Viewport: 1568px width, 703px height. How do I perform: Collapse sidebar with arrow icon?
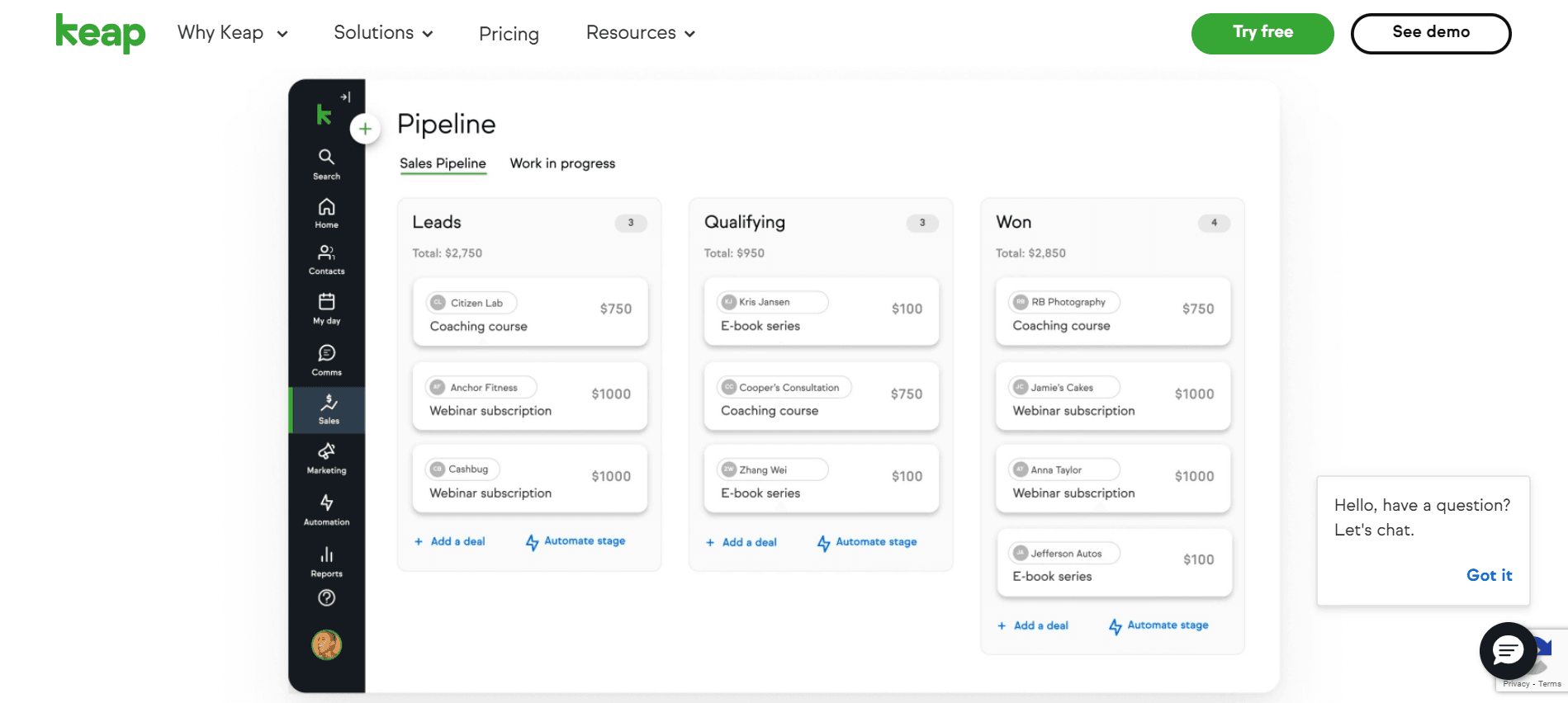[345, 97]
